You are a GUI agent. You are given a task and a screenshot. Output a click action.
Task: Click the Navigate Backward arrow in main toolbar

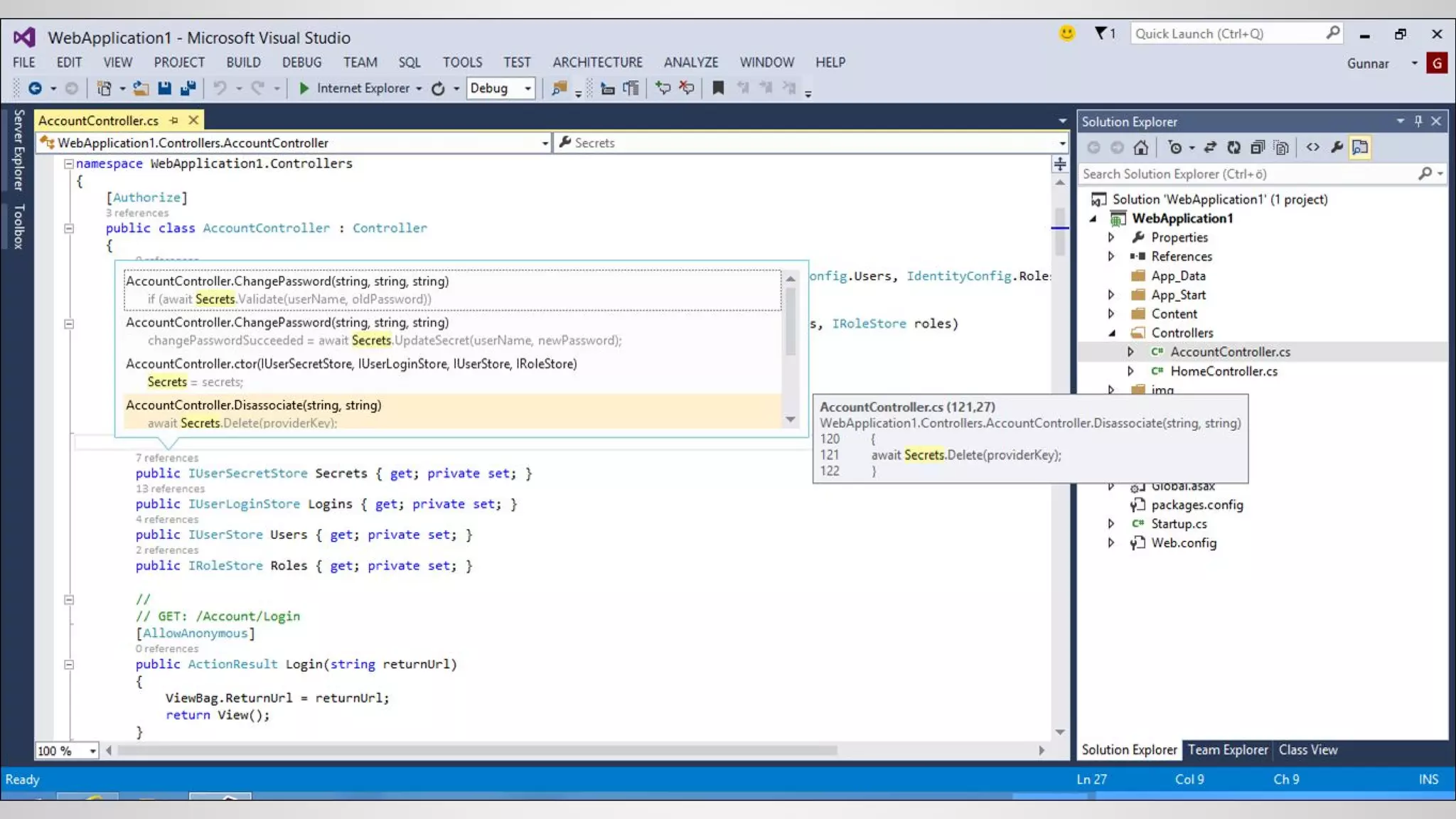click(34, 88)
